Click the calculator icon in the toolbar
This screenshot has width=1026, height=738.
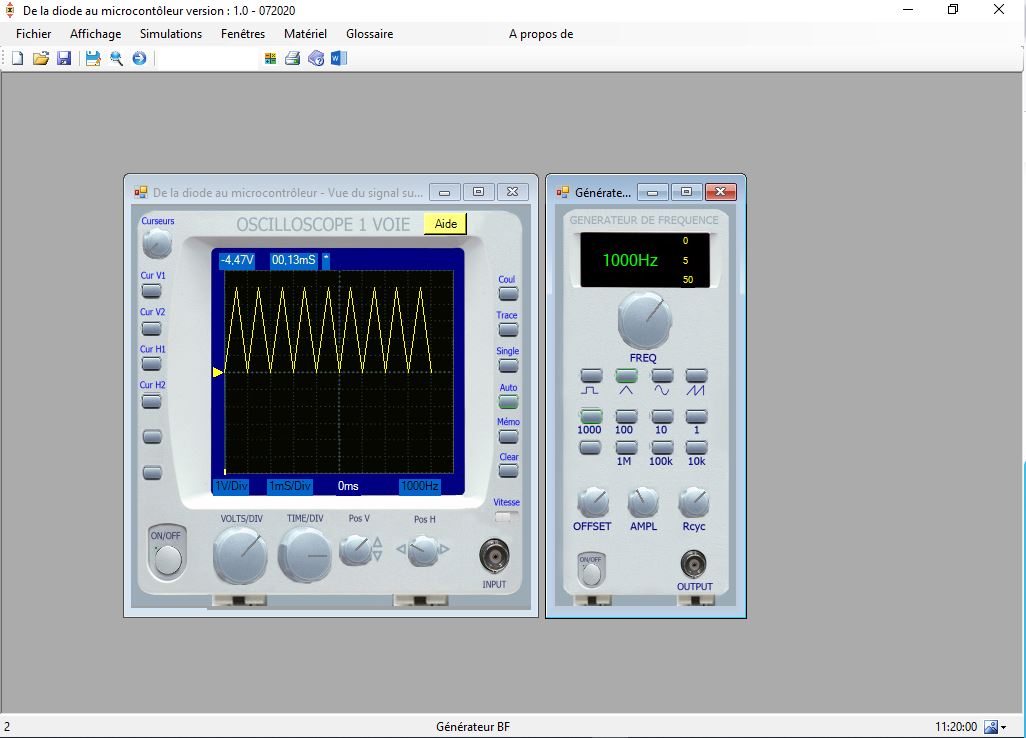(270, 59)
